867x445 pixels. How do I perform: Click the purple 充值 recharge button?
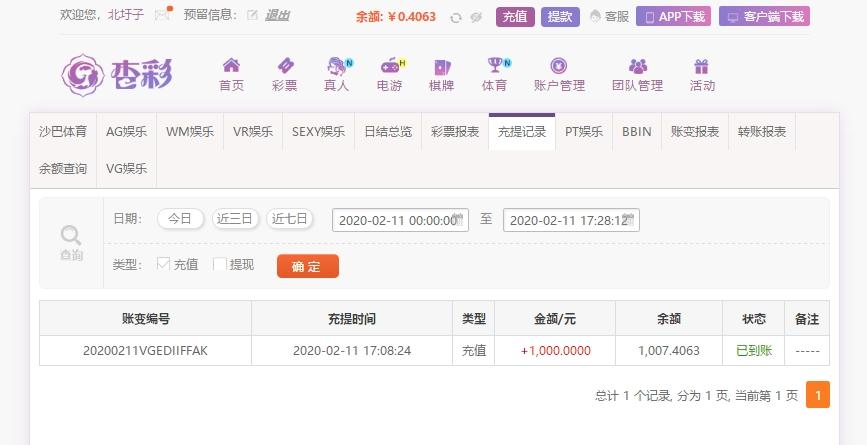pyautogui.click(x=515, y=17)
